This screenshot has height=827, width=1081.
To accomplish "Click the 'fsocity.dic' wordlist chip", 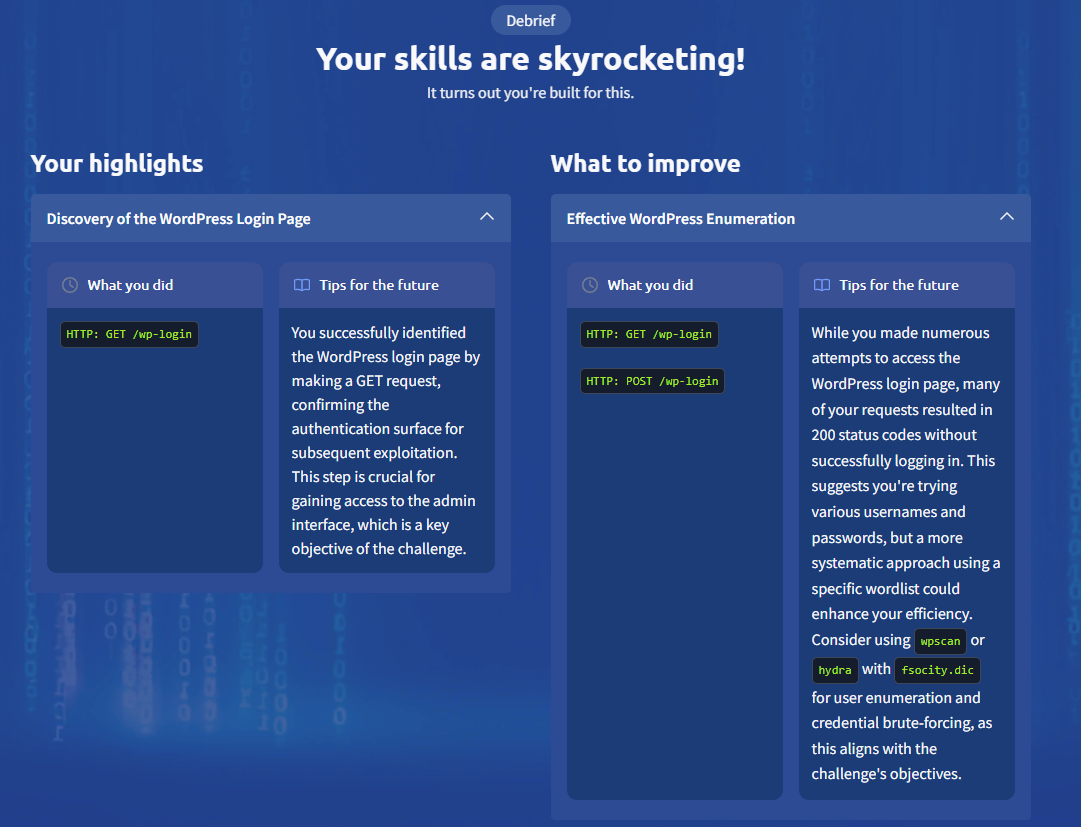I will pyautogui.click(x=937, y=671).
